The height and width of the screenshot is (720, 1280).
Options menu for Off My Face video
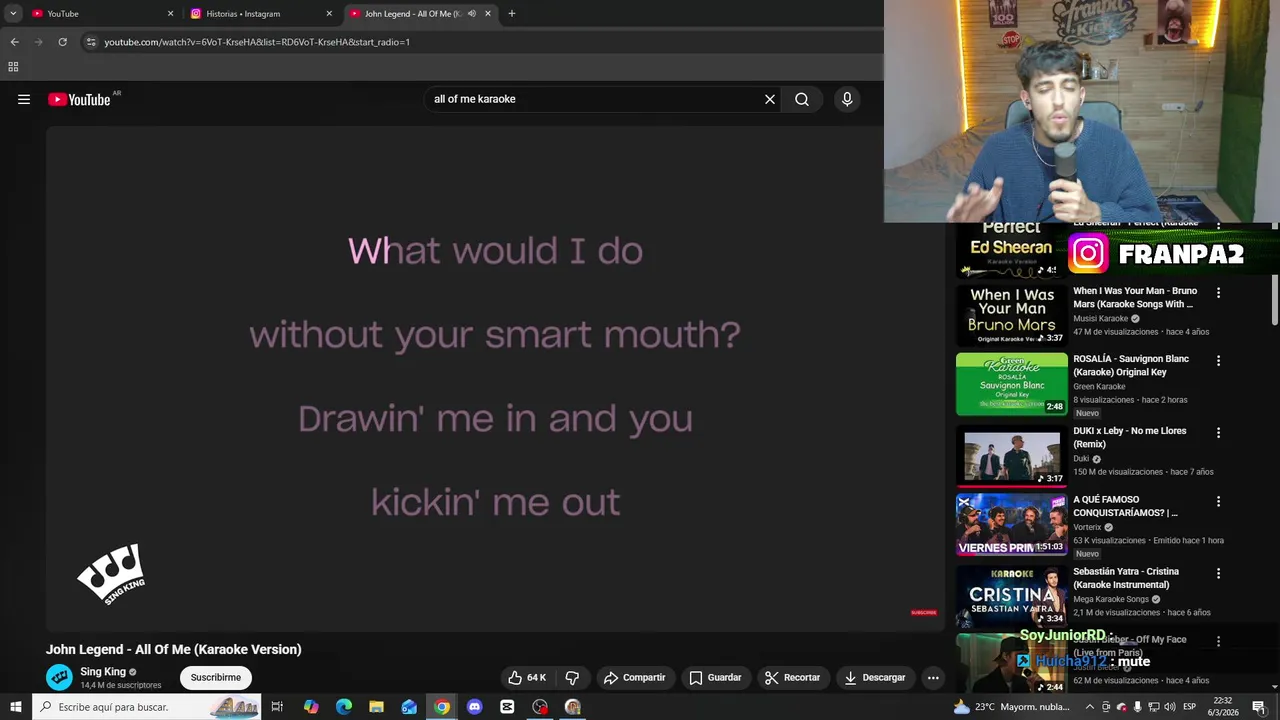(x=1218, y=641)
